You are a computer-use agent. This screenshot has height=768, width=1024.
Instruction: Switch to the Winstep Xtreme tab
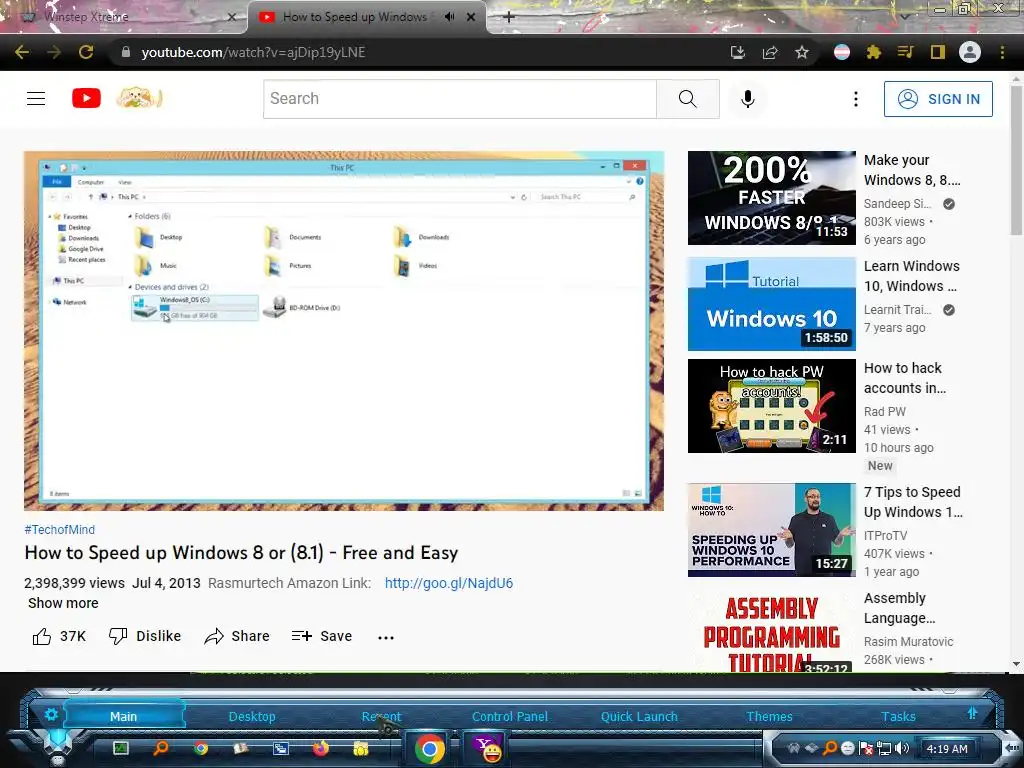(124, 17)
